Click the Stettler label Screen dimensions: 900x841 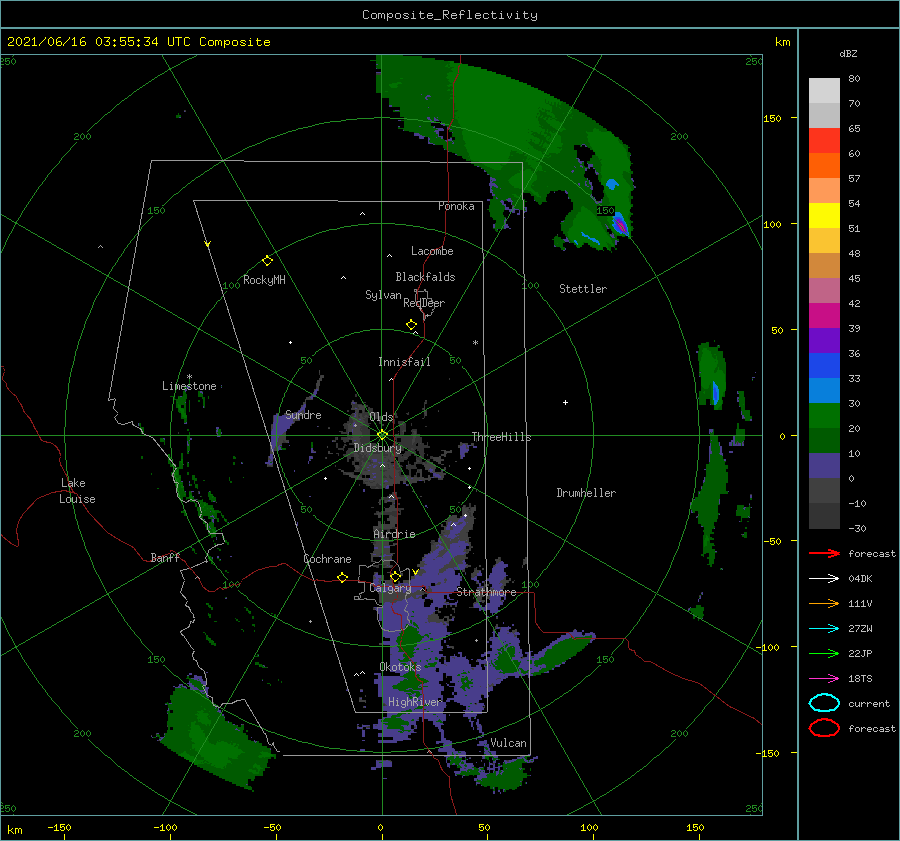pos(583,289)
